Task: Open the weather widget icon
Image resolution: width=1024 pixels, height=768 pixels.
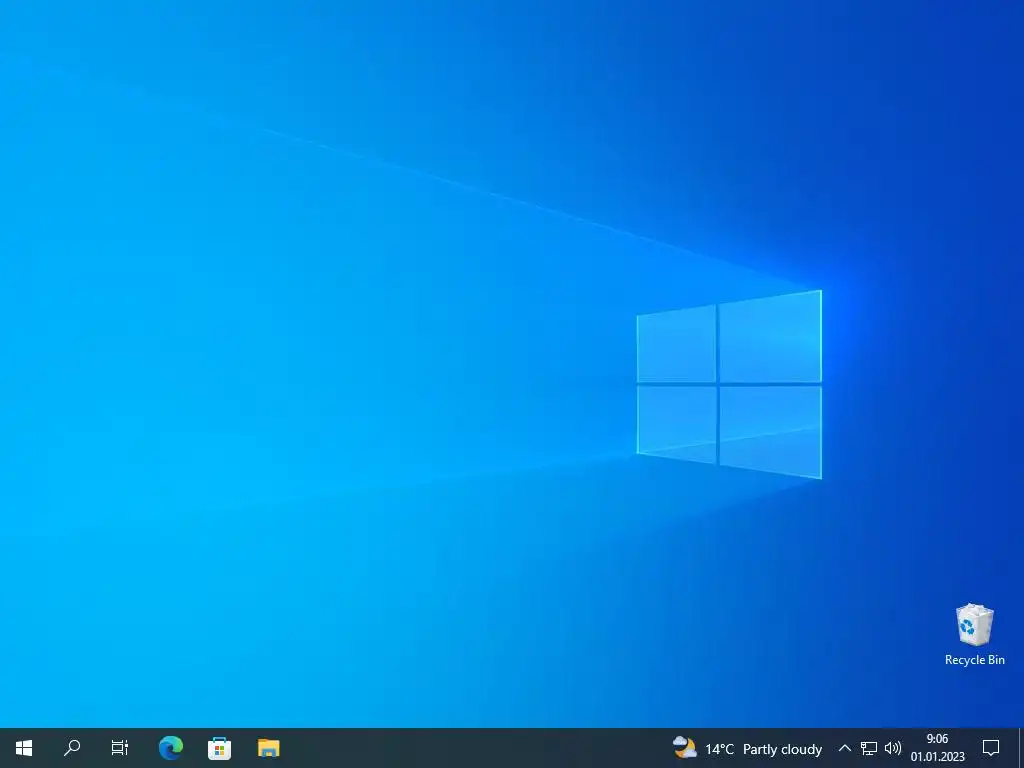Action: [x=684, y=748]
